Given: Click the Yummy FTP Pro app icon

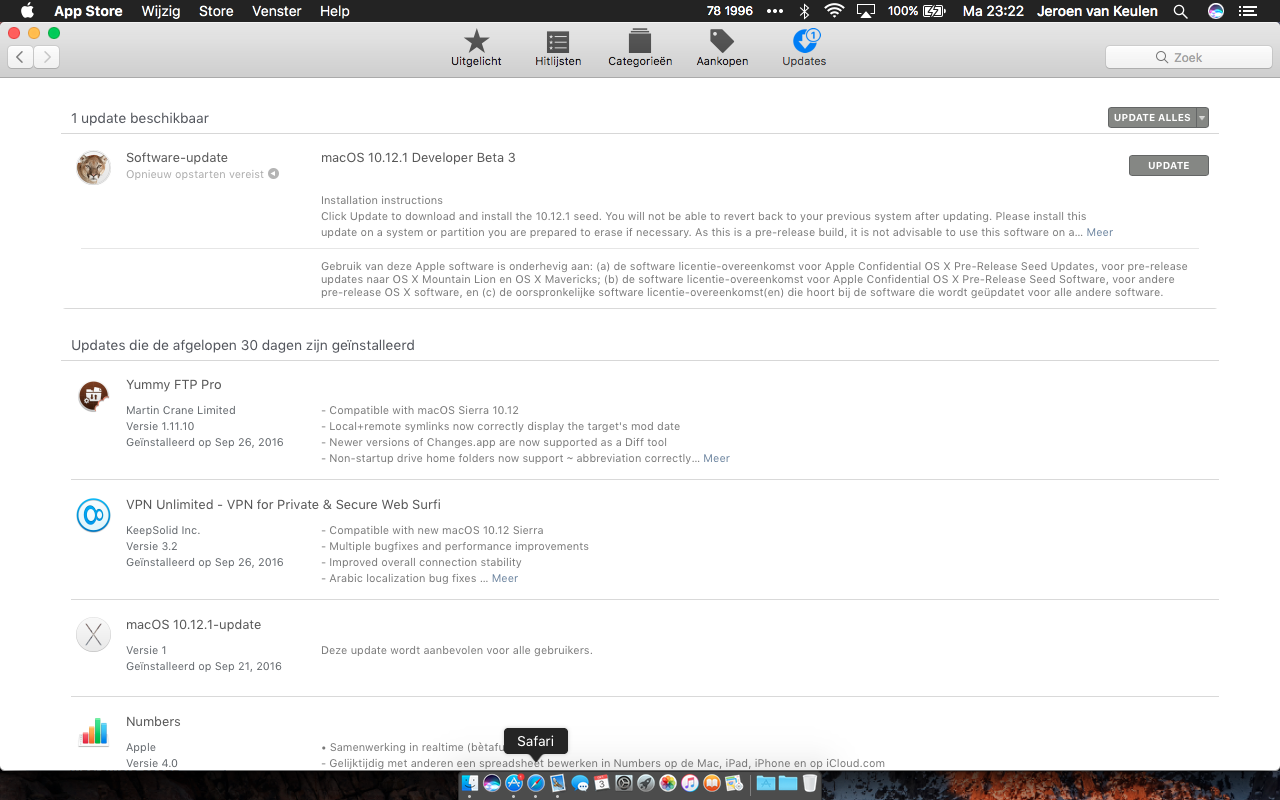Looking at the screenshot, I should click(93, 395).
